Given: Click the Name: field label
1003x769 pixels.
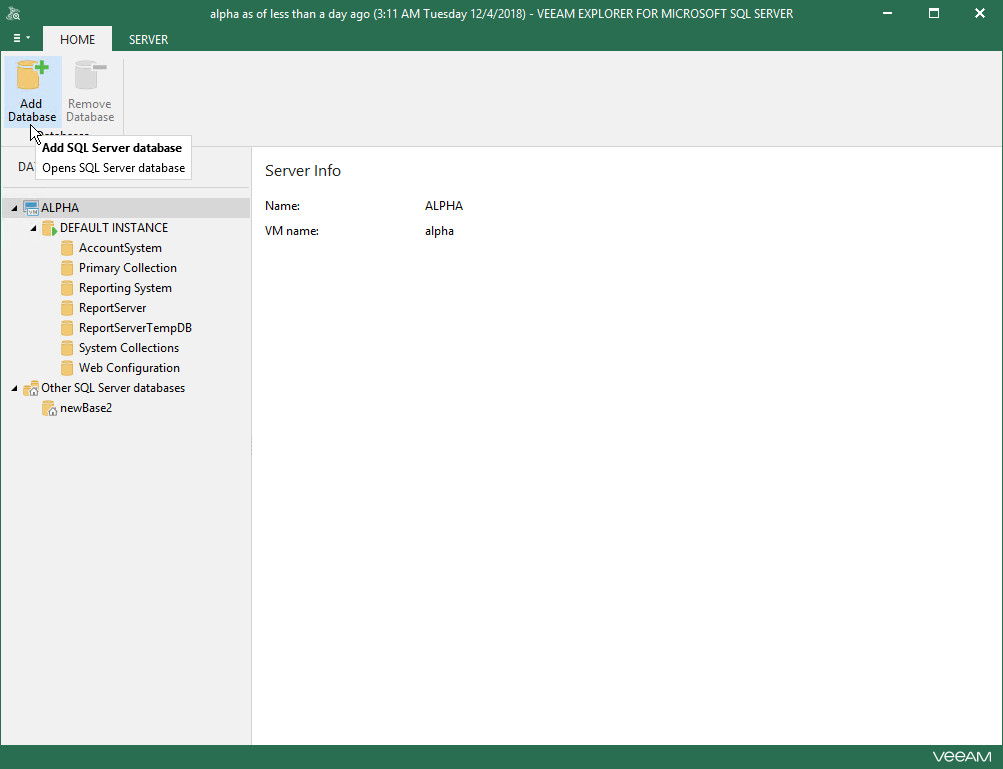Looking at the screenshot, I should click(283, 206).
